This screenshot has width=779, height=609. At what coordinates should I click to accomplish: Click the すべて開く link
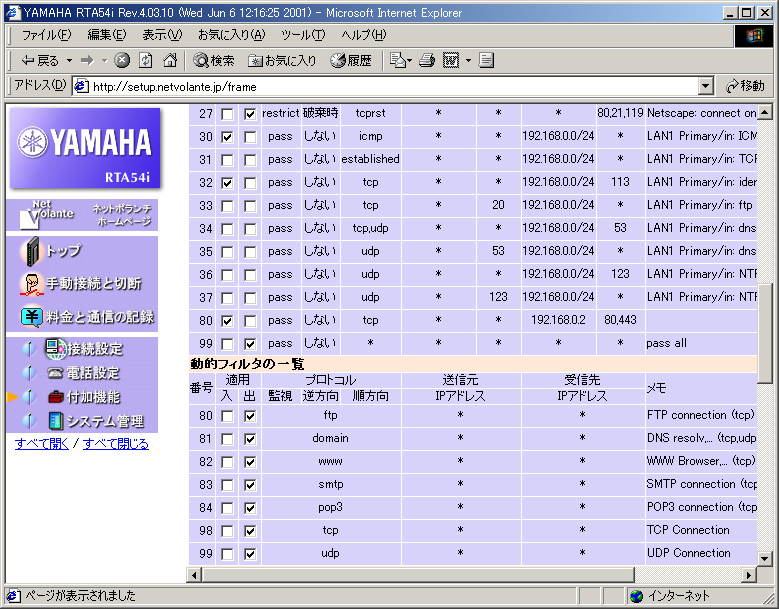pos(42,444)
